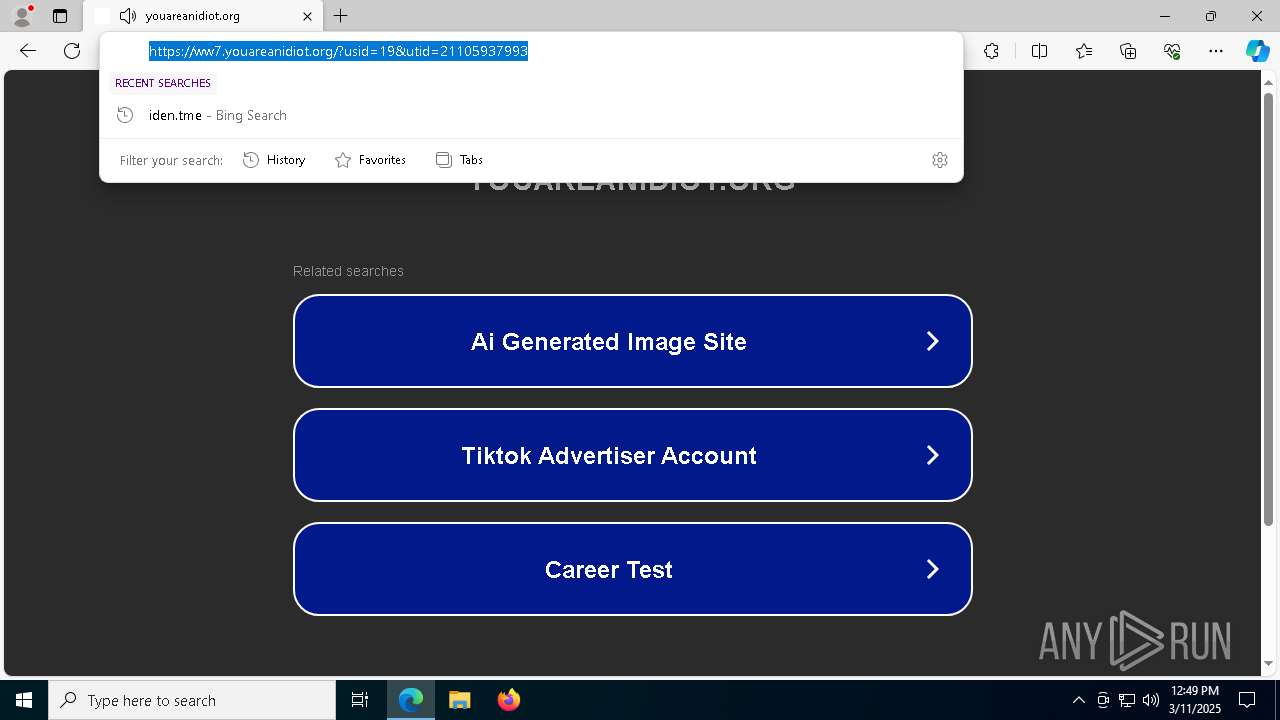The image size is (1280, 720).
Task: Select the youareanidiot.org tab
Action: tap(205, 16)
